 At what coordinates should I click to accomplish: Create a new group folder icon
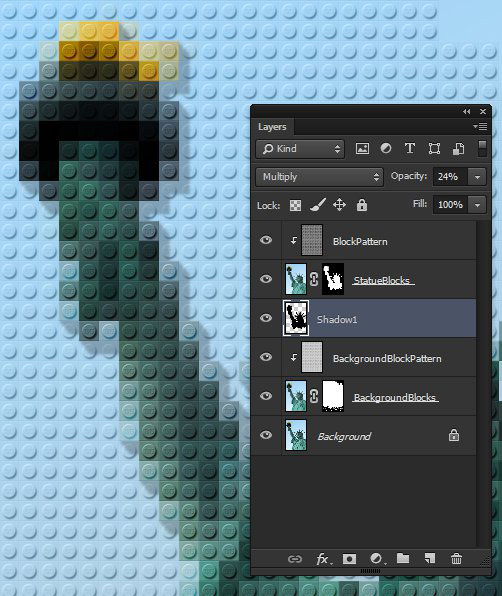click(x=403, y=558)
